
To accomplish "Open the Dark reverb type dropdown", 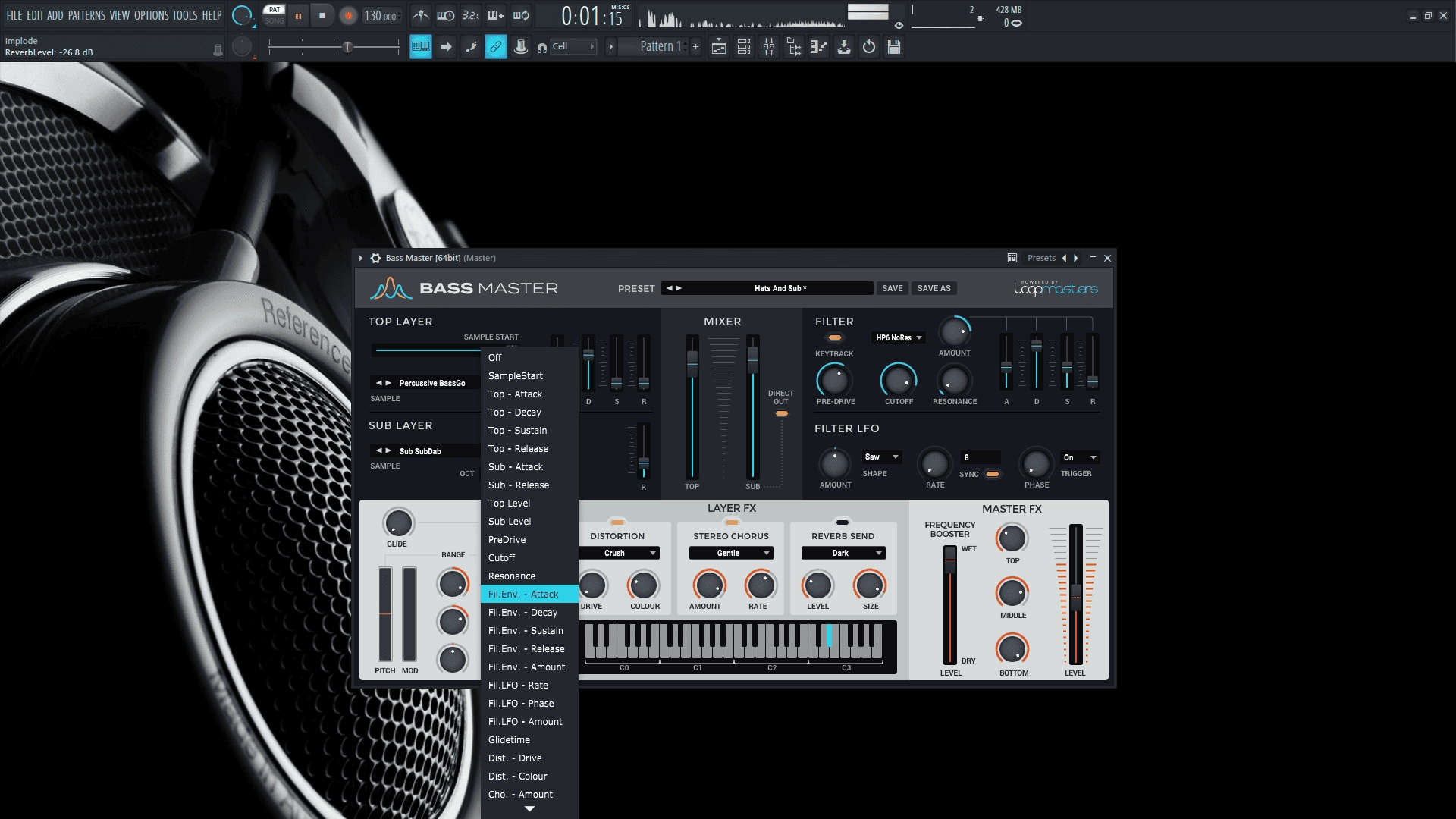I will pos(843,554).
